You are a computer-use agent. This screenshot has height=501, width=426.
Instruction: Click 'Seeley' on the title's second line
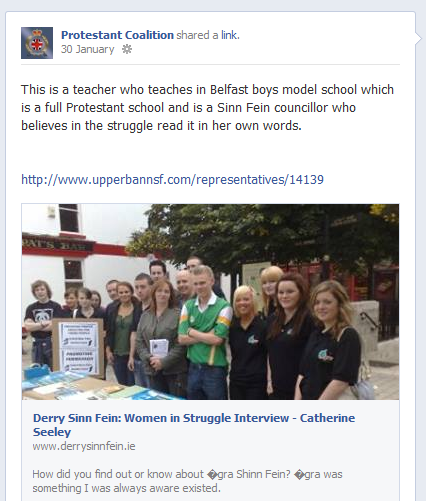point(52,432)
